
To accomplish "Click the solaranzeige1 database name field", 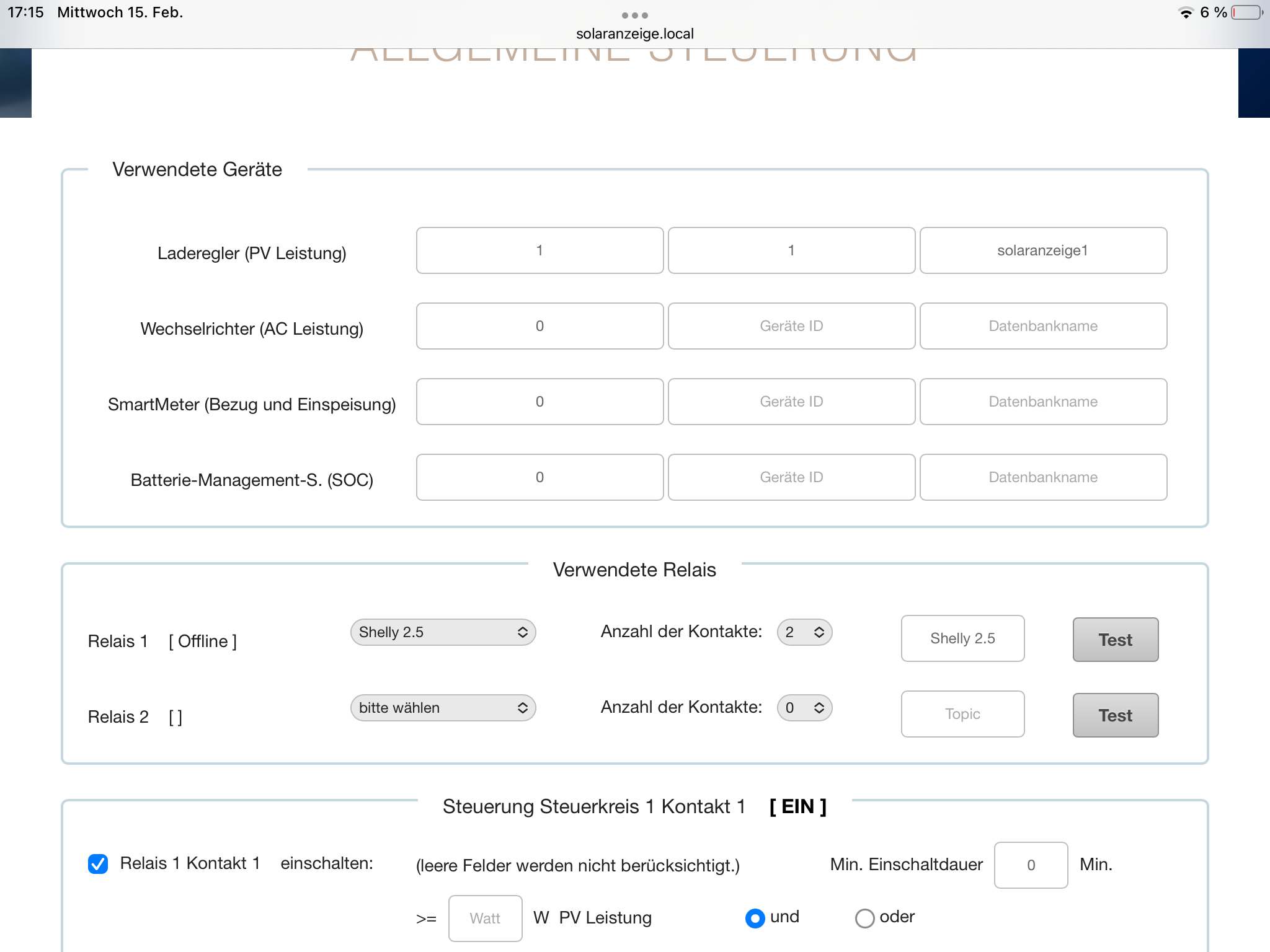I will 1043,250.
